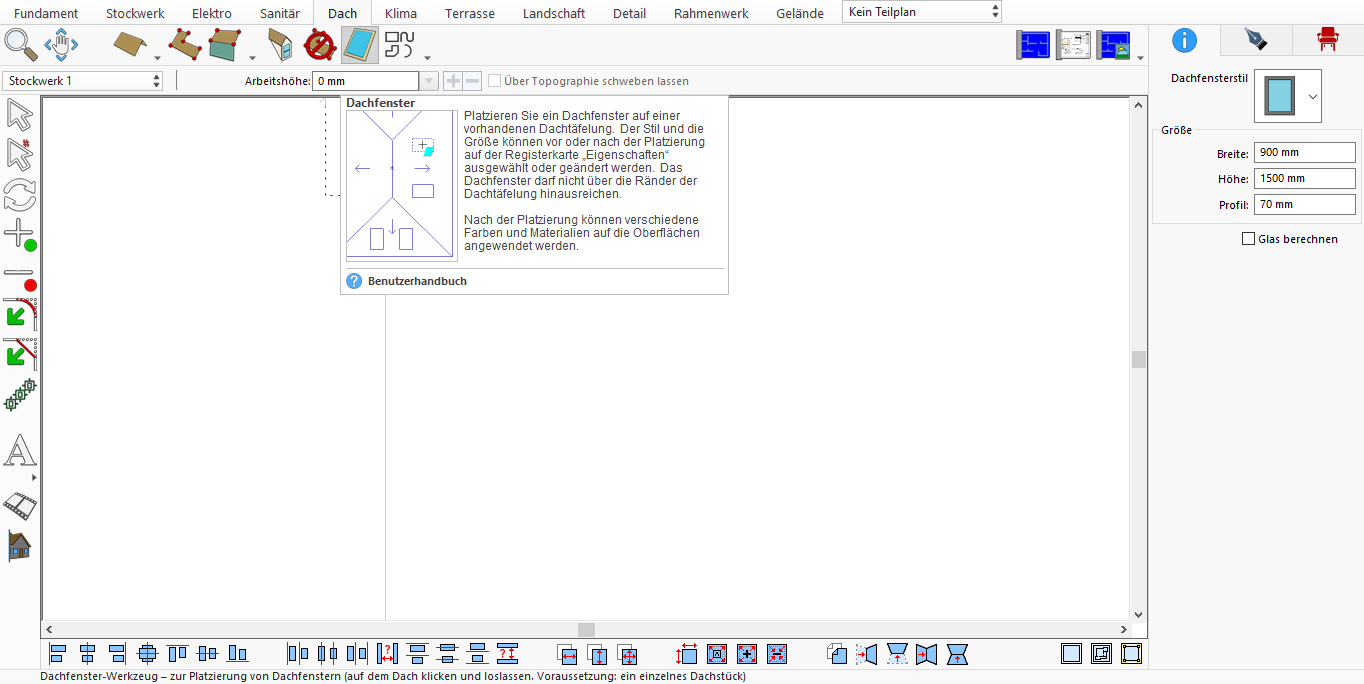Select the magnifier zoom tool
Viewport: 1364px width, 684px height.
[20, 44]
